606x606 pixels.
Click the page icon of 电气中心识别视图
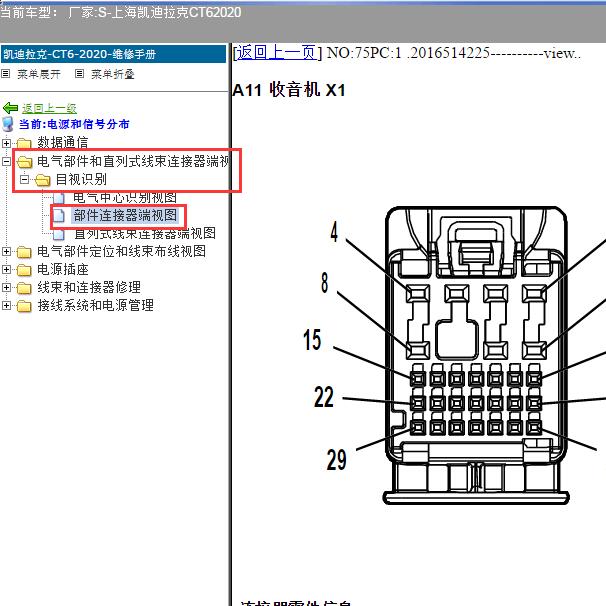pyautogui.click(x=59, y=198)
